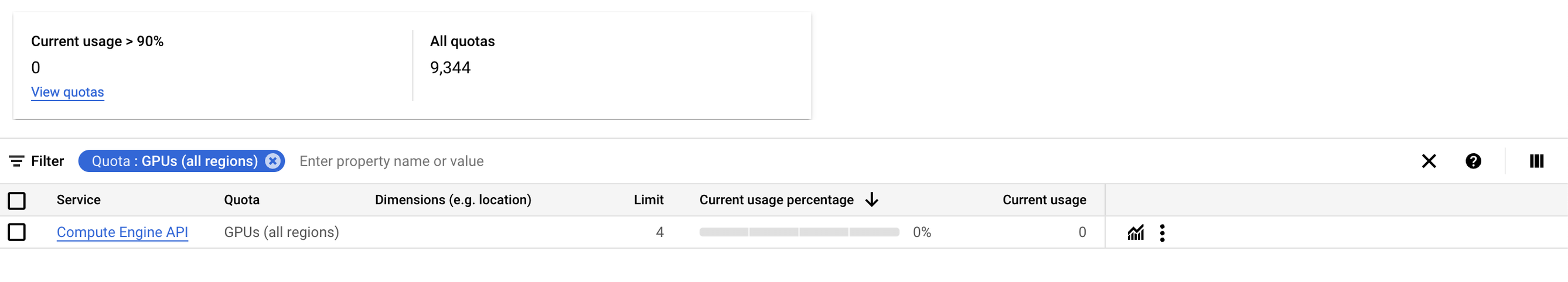Remove the GPUs (all regions) filter chip
Screen dimensions: 1568x282
(272, 161)
